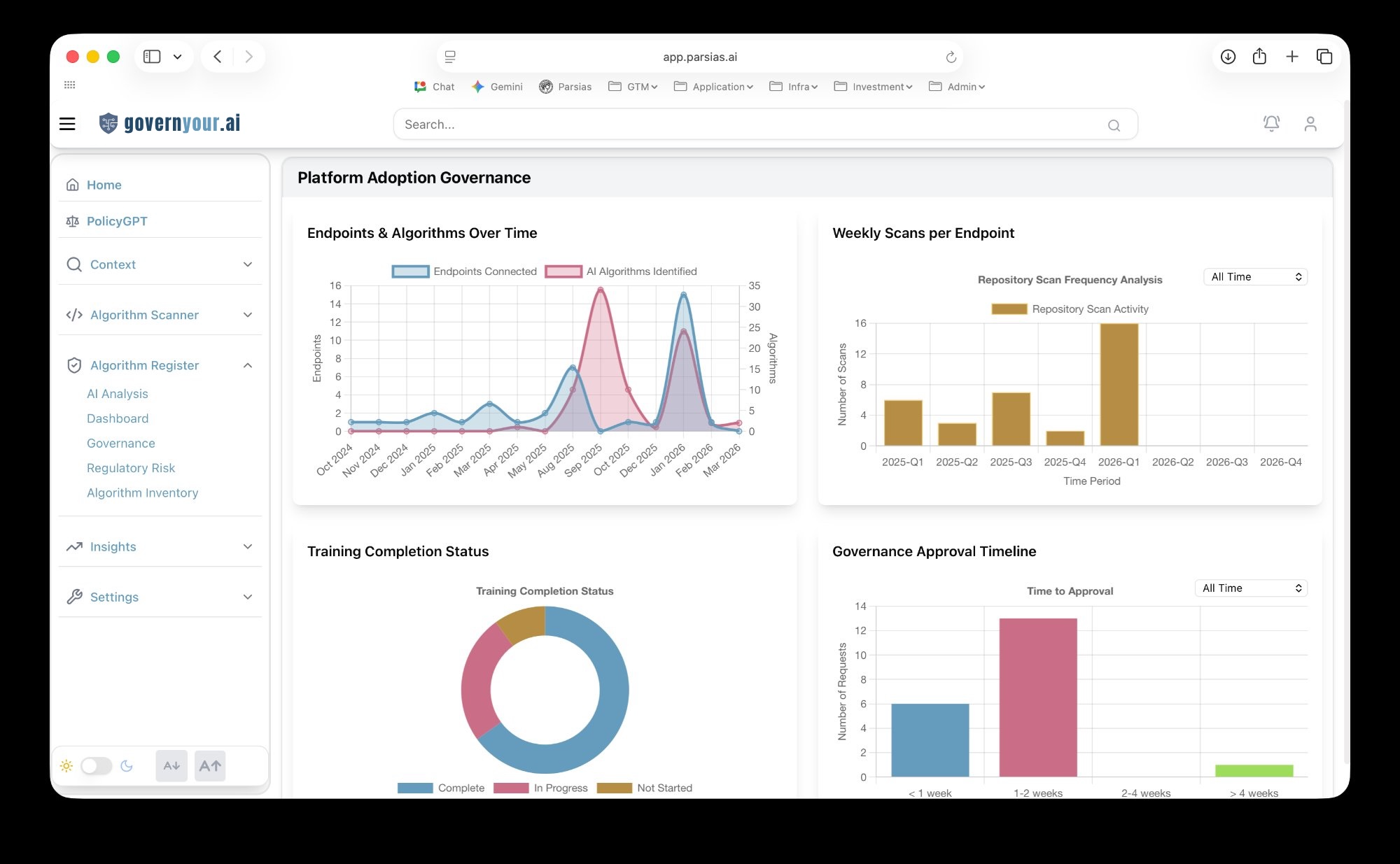Toggle the light/dark mode switch
The image size is (1400, 864).
click(x=97, y=765)
